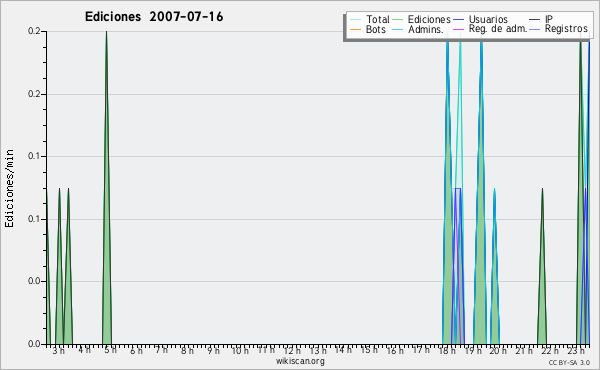Screen dimensions: 600x370
Task: Click the '16 h' x-axis label
Action: pos(395,350)
